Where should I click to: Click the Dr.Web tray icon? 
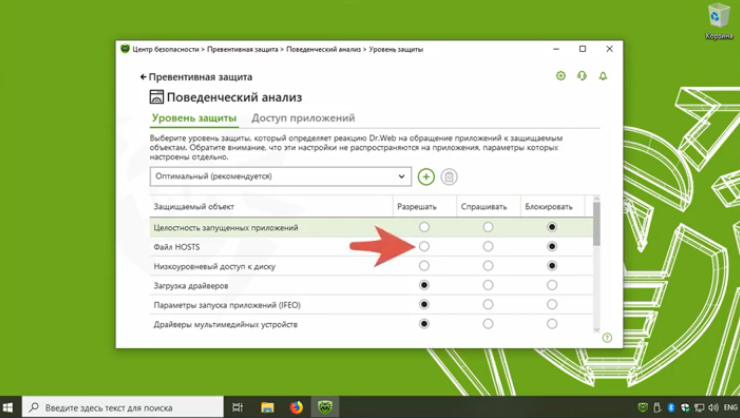point(643,407)
